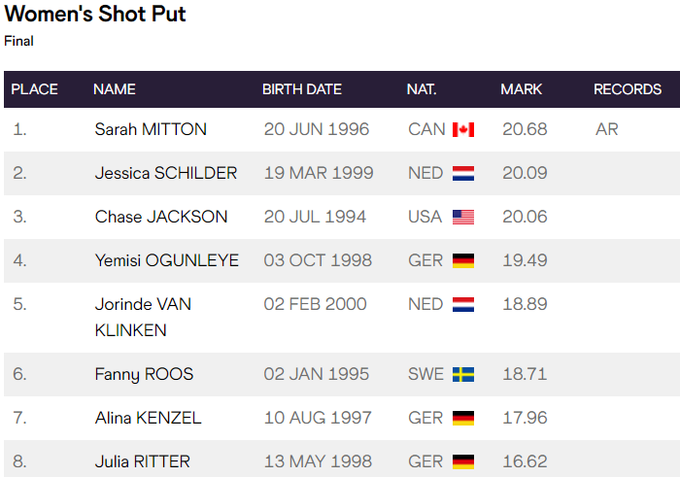Viewport: 680px width, 477px height.
Task: Click Alina Kenzel's German flag
Action: [463, 418]
